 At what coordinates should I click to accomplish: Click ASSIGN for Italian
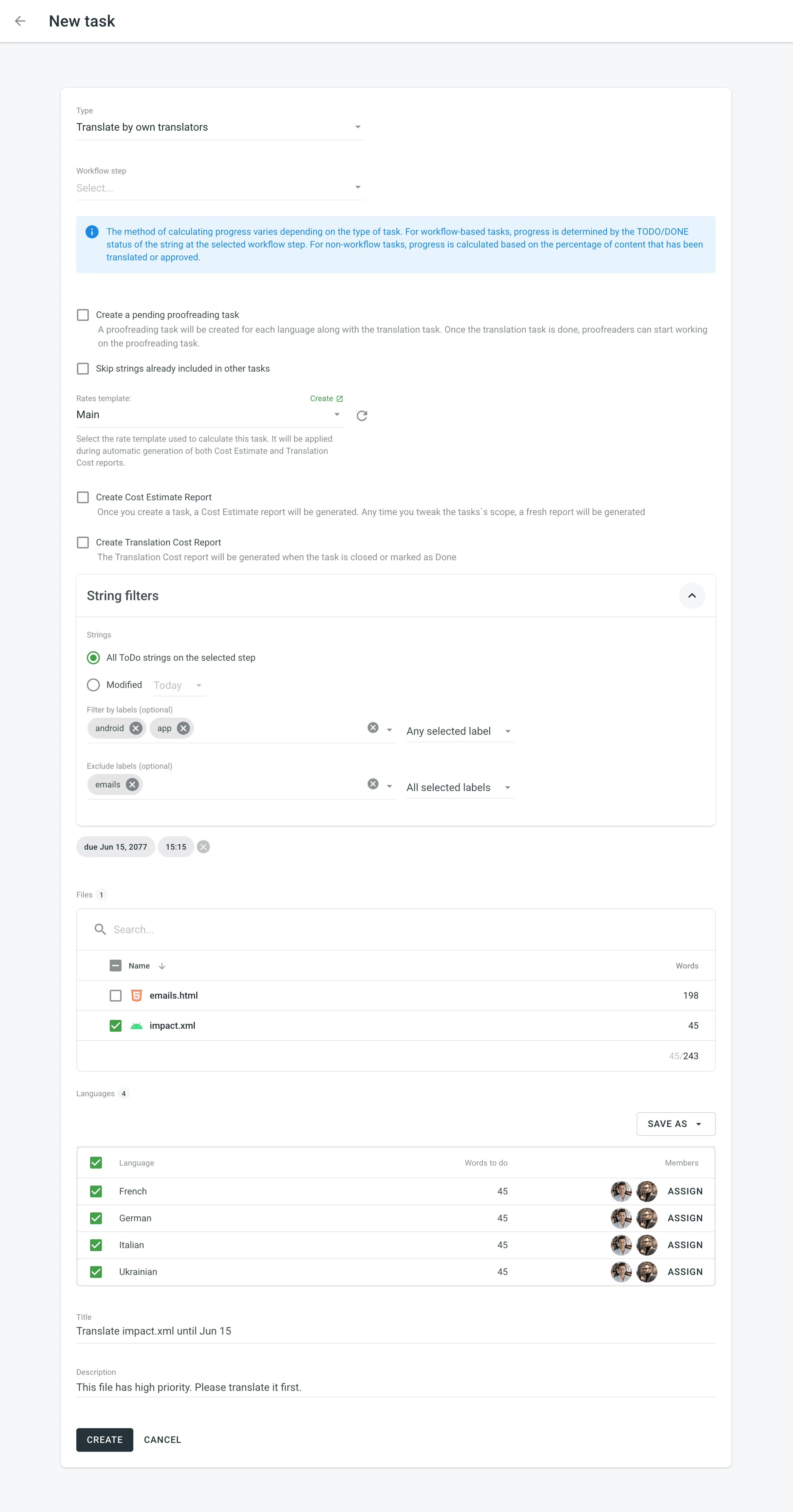click(685, 1245)
